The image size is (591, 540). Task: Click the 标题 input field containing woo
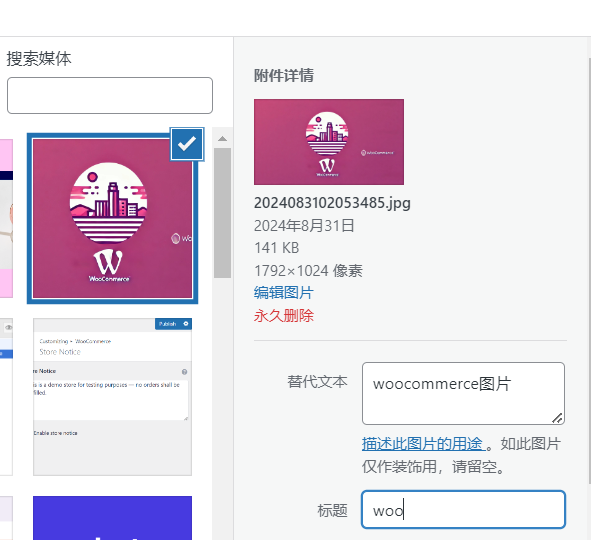tap(463, 509)
